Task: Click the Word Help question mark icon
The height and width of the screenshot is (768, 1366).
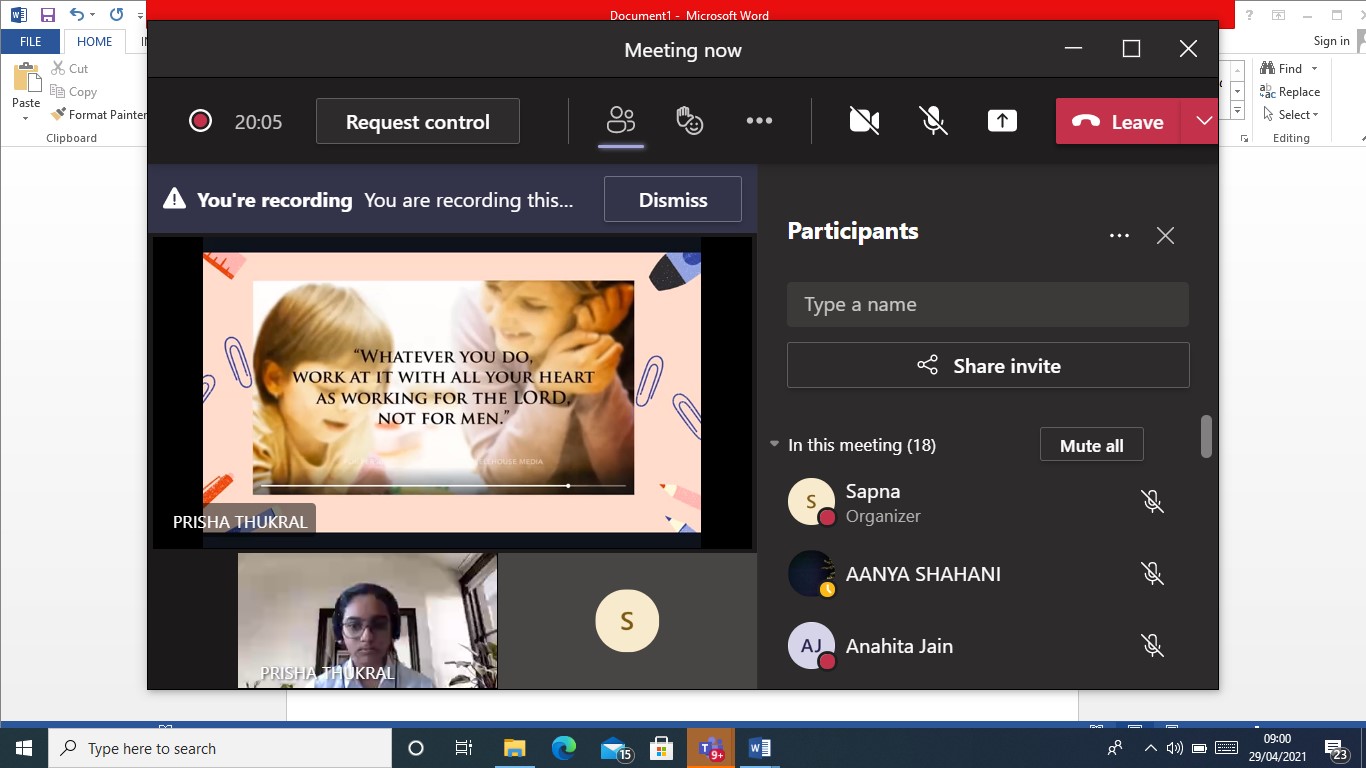Action: point(1249,15)
